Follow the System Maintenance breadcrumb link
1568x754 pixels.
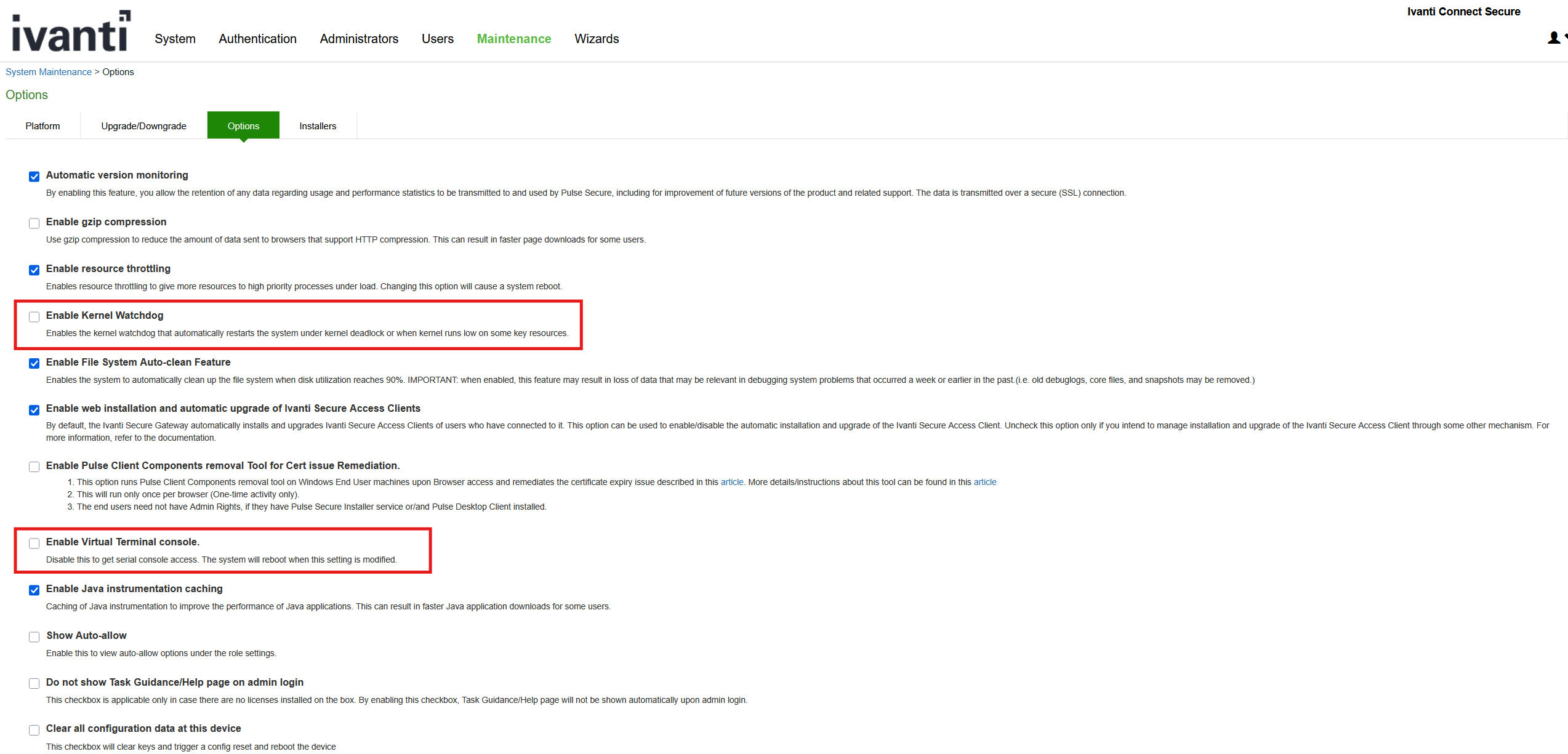click(x=49, y=71)
